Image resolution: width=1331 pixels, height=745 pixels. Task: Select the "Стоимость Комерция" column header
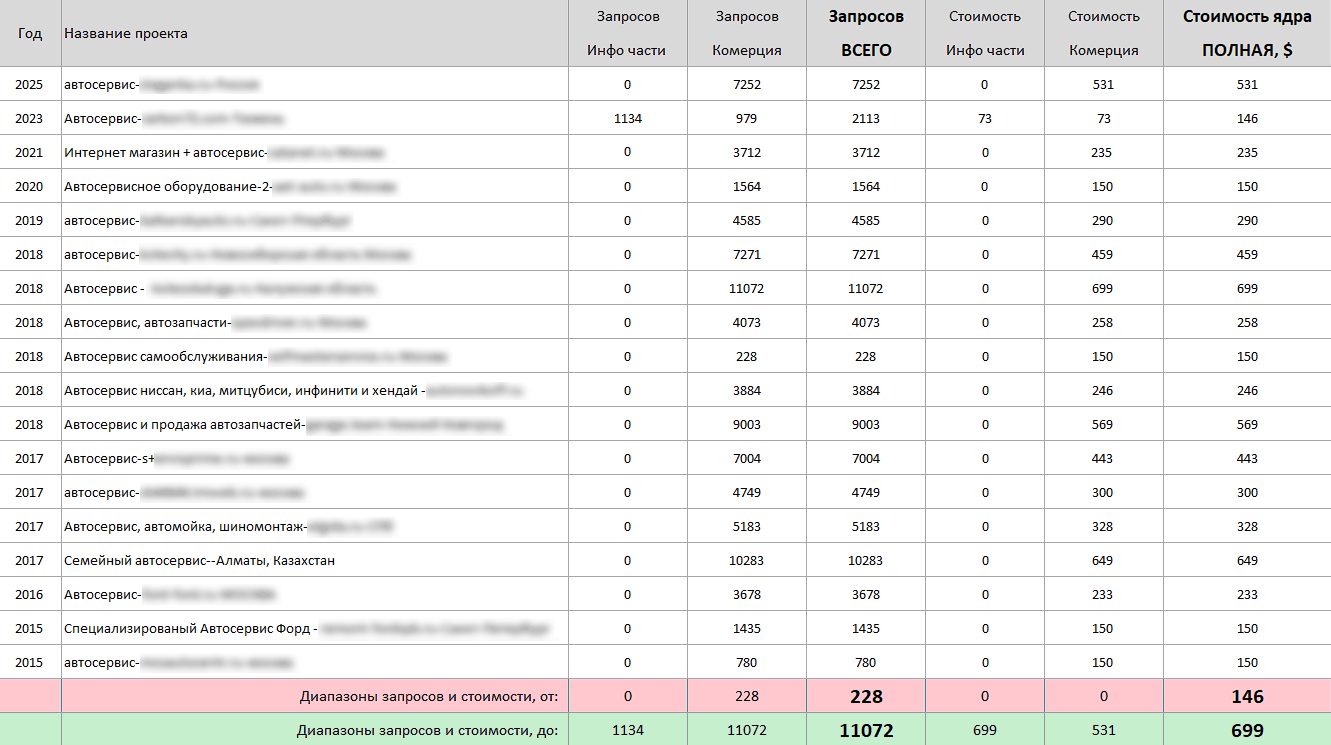pyautogui.click(x=1103, y=33)
